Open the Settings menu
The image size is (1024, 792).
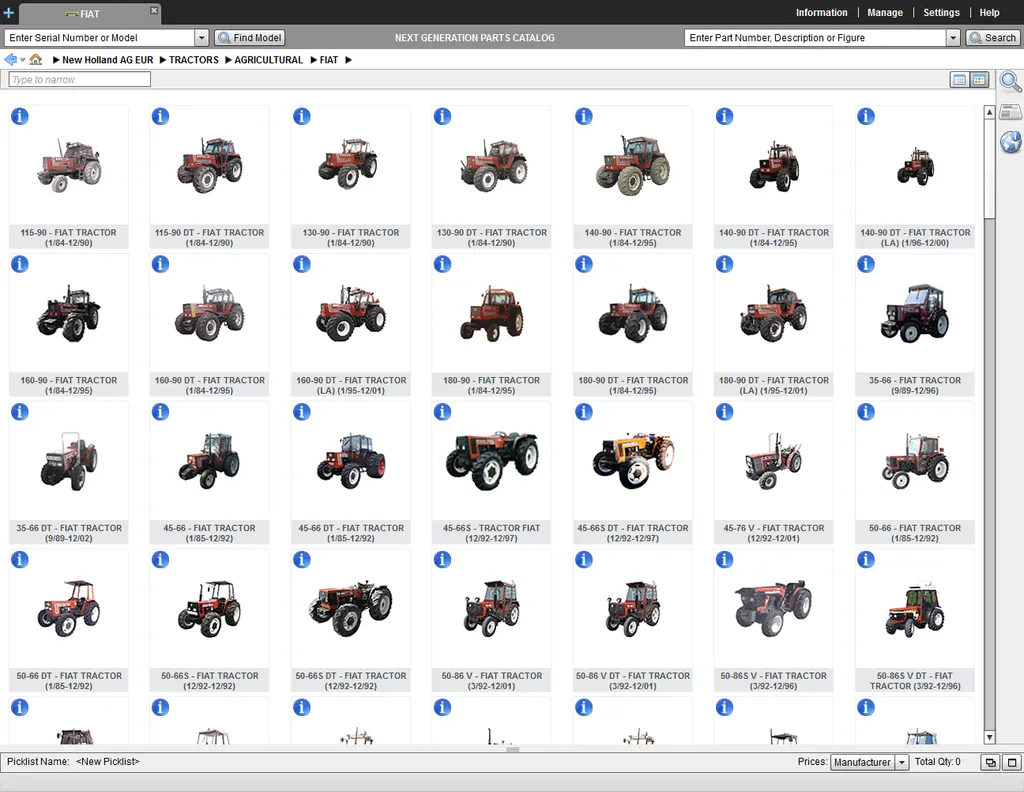click(941, 12)
